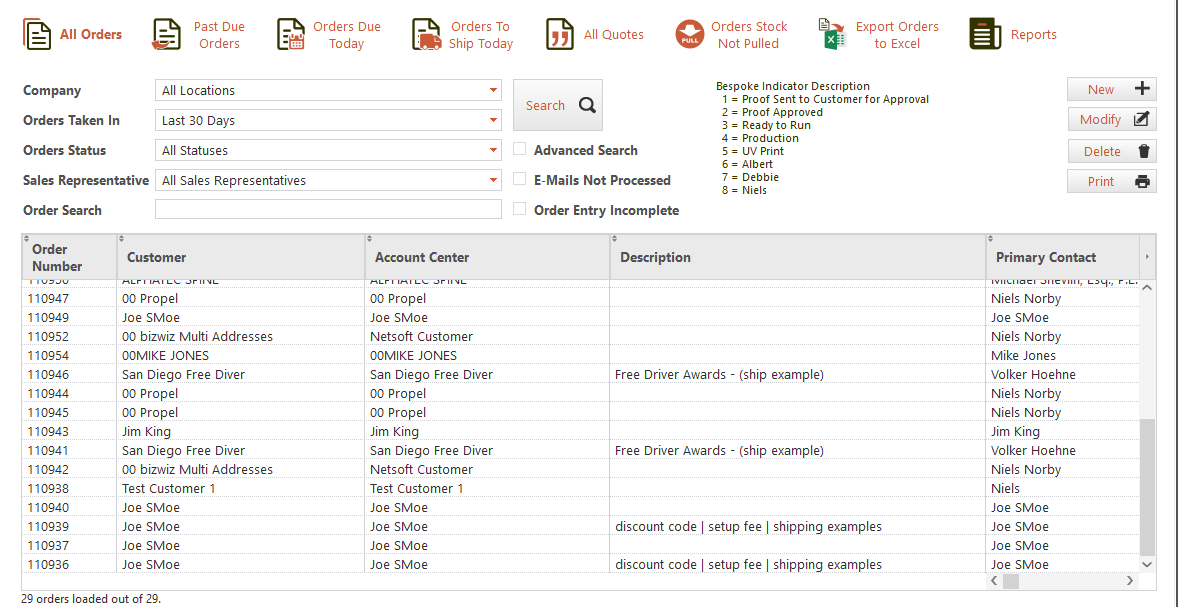Click the Order Search text field

pyautogui.click(x=328, y=210)
